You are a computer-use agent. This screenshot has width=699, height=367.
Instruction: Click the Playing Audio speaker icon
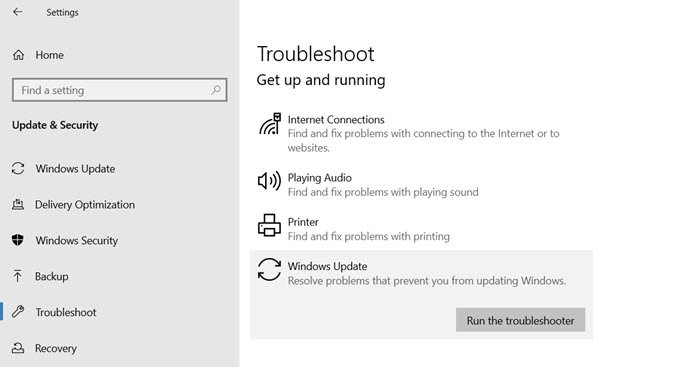tap(269, 181)
